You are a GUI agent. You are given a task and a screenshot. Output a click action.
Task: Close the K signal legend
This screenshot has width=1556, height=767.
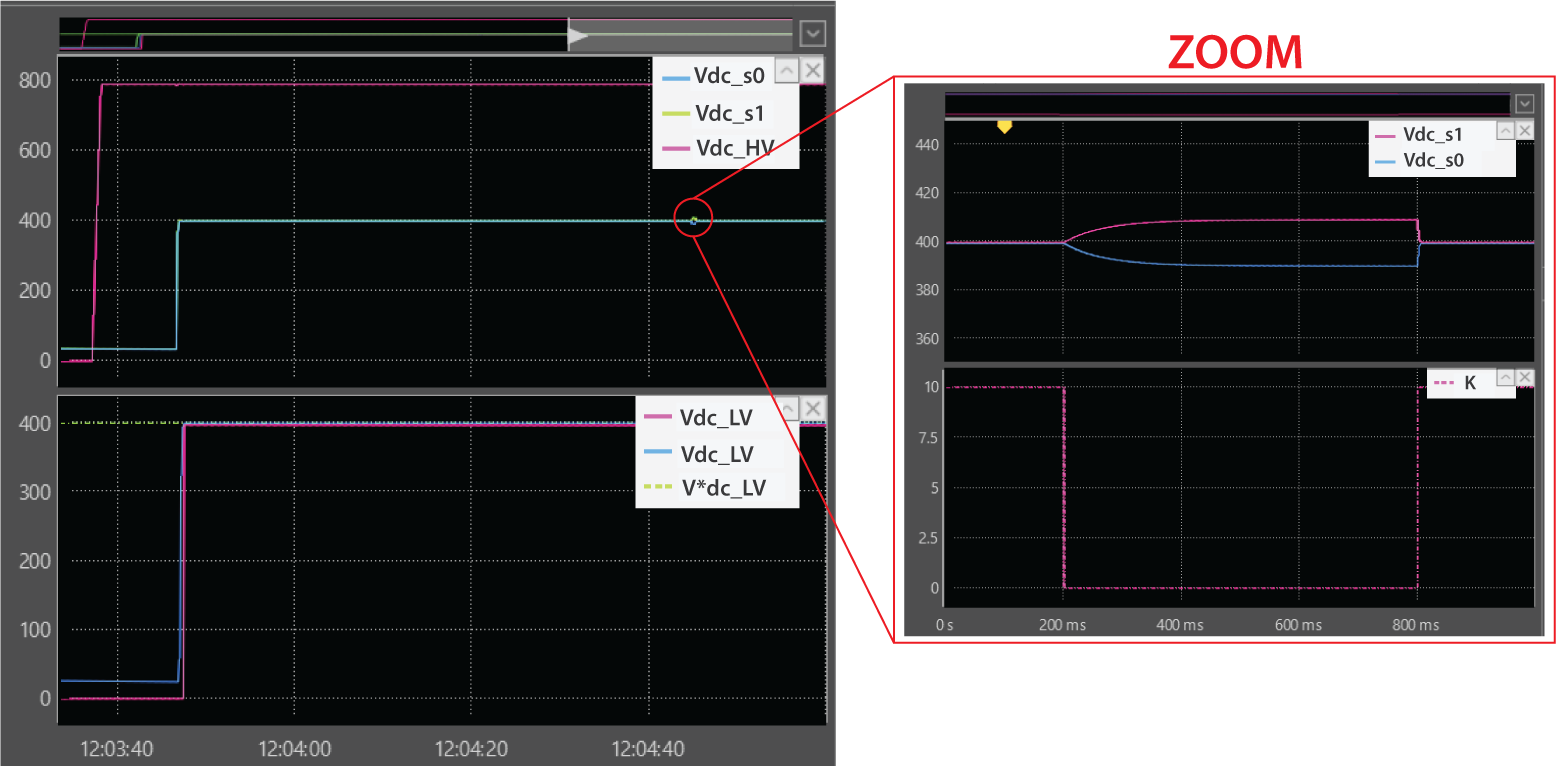click(x=1524, y=376)
